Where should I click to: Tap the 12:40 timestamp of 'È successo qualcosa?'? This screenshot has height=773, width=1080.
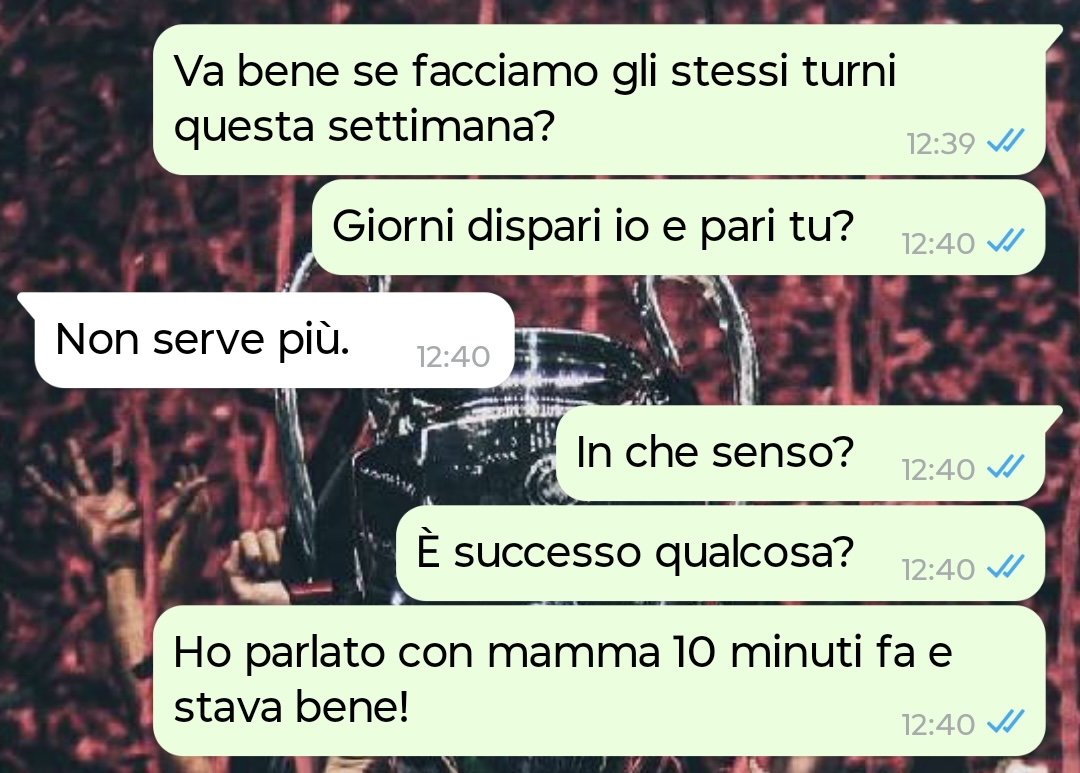(938, 570)
